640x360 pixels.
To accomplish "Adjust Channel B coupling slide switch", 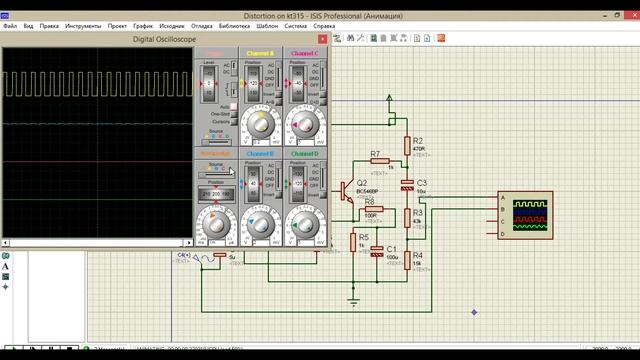I will 279,176.
